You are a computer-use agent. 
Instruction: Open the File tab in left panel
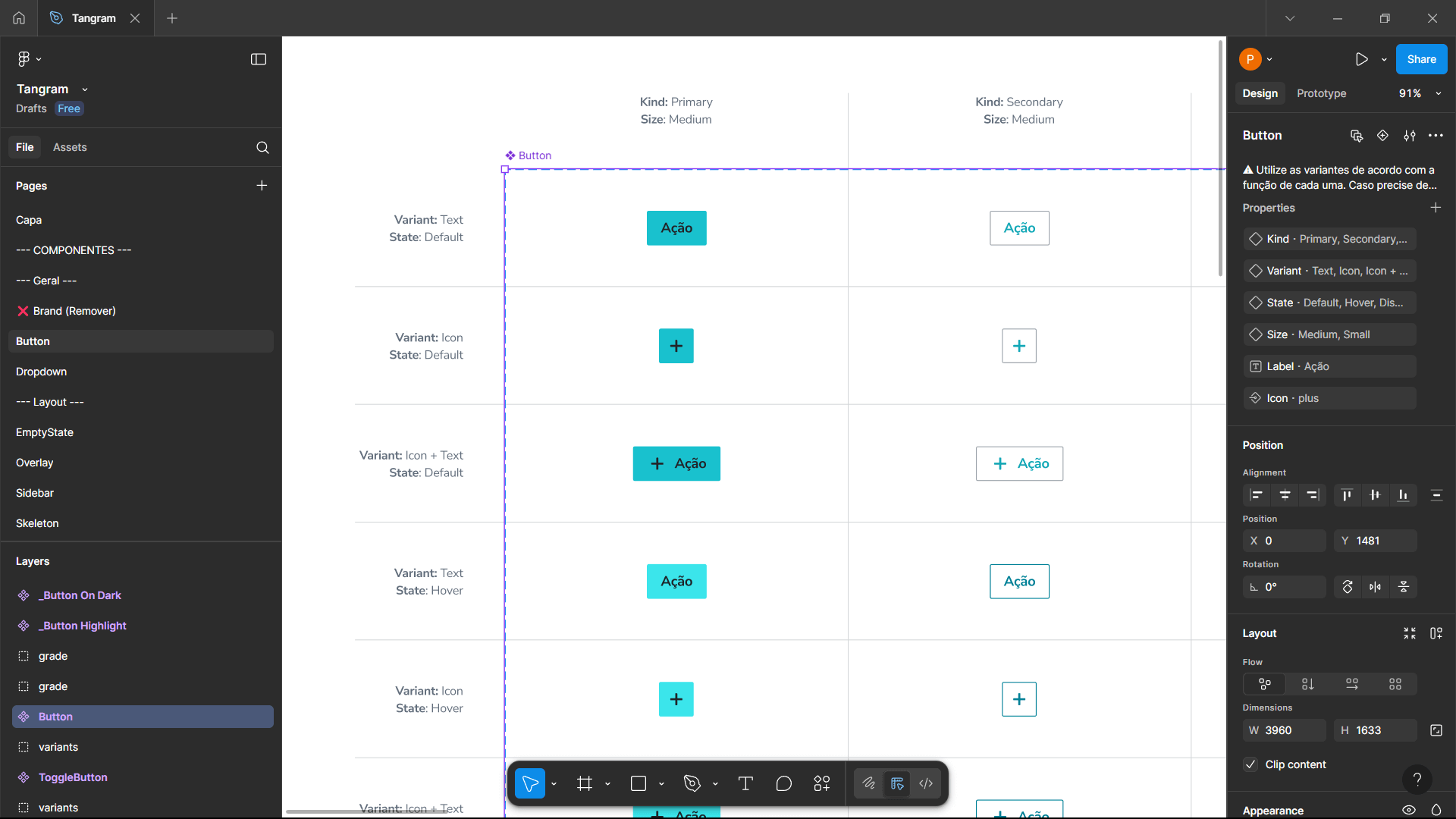coord(25,147)
